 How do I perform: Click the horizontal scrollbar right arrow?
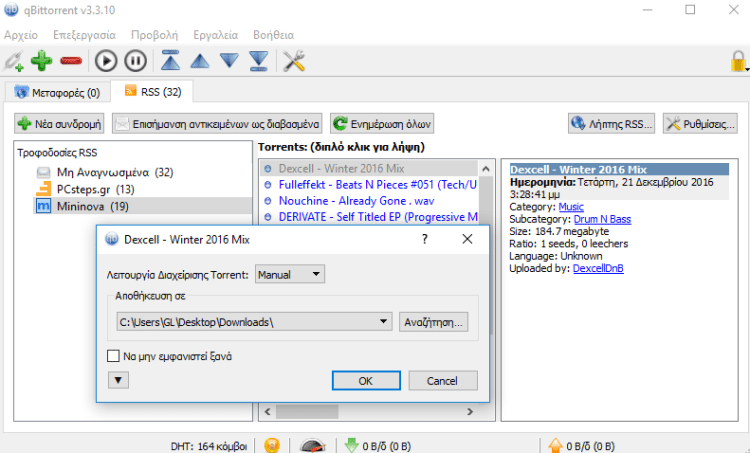(470, 411)
